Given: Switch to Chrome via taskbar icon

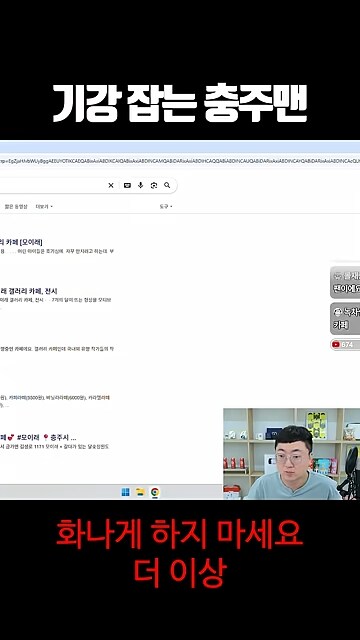Looking at the screenshot, I should point(155,492).
